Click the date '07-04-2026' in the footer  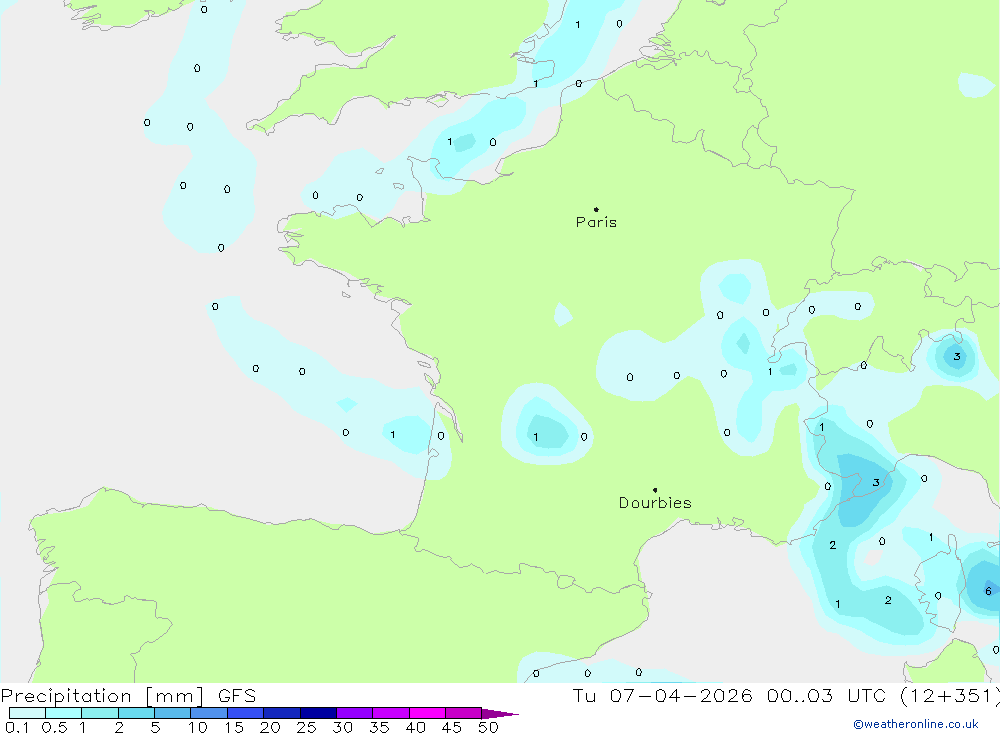coord(680,695)
